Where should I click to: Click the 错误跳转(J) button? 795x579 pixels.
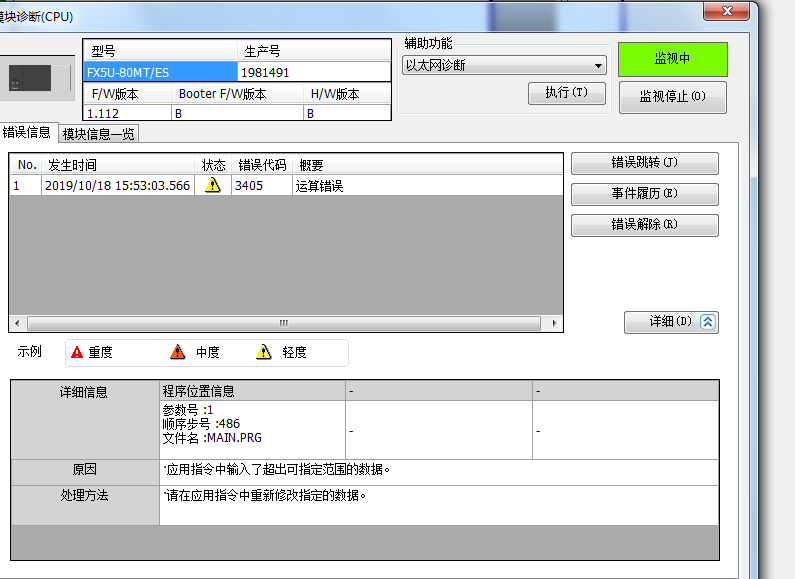(x=644, y=163)
